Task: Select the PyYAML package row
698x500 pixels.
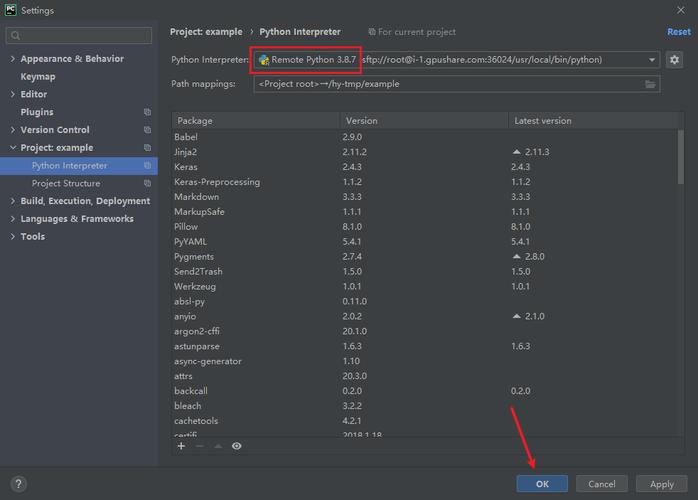Action: [424, 241]
